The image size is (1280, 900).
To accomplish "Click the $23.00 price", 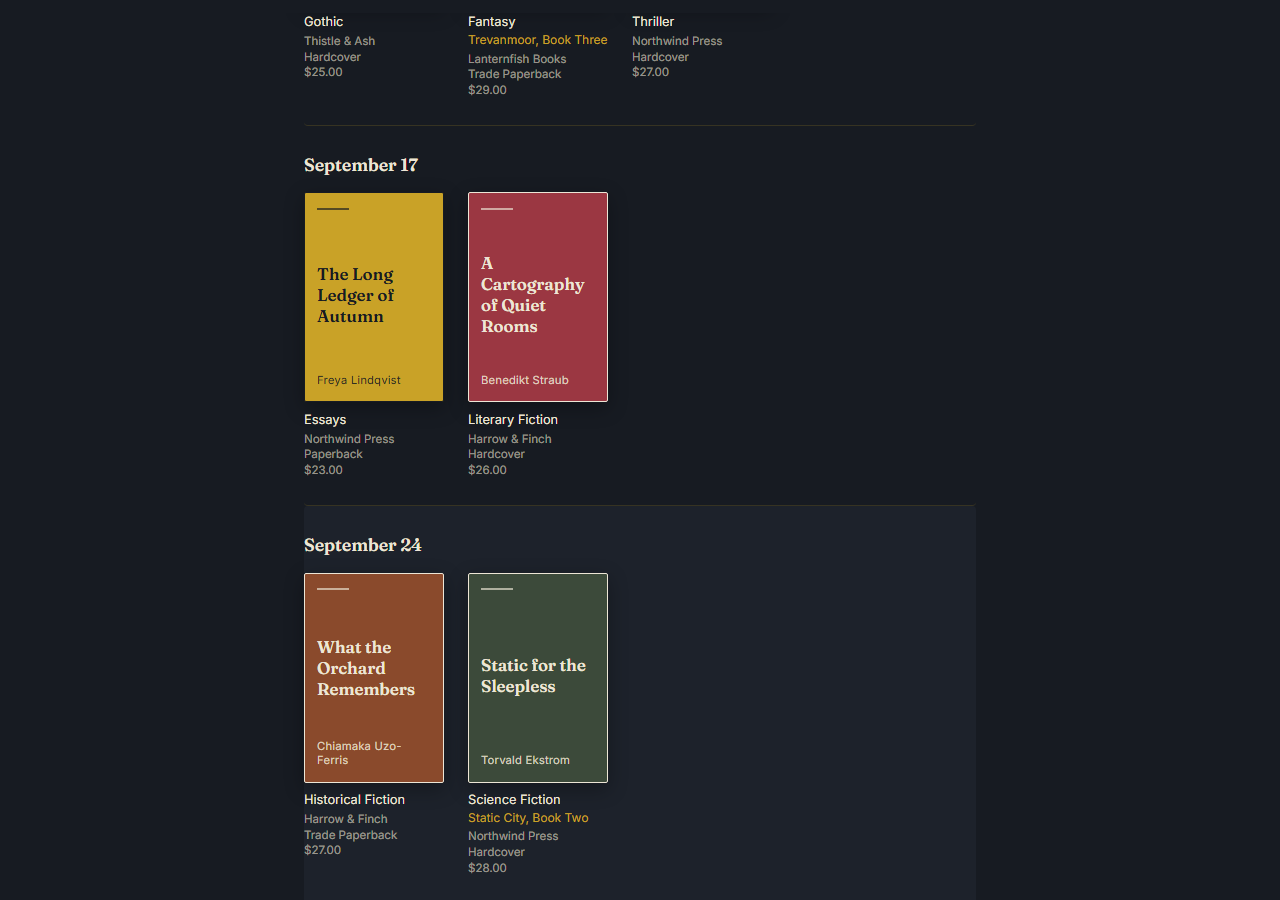I will pyautogui.click(x=323, y=470).
